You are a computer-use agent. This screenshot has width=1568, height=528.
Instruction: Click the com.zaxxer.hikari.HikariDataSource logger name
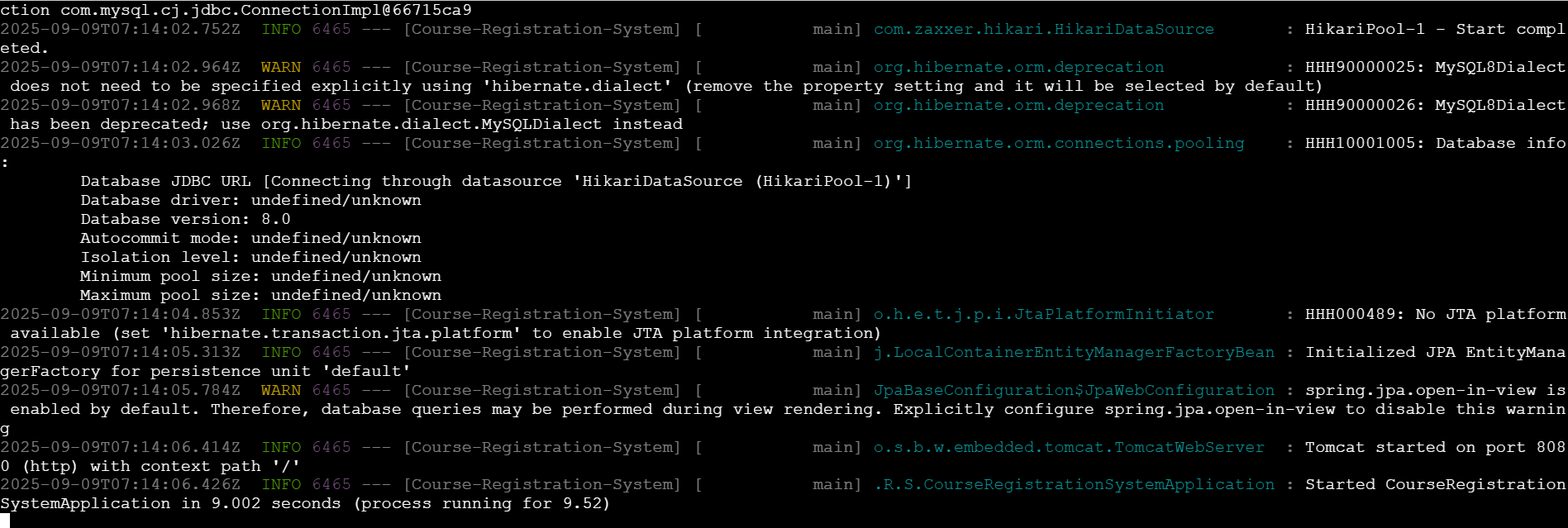pos(1043,29)
